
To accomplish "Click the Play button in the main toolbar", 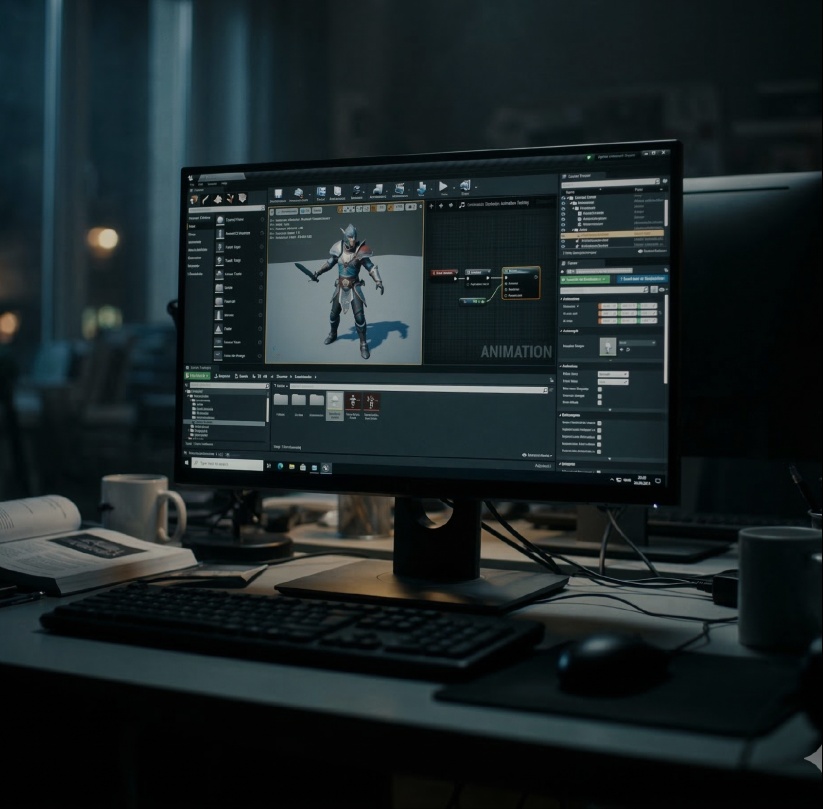I will point(442,187).
